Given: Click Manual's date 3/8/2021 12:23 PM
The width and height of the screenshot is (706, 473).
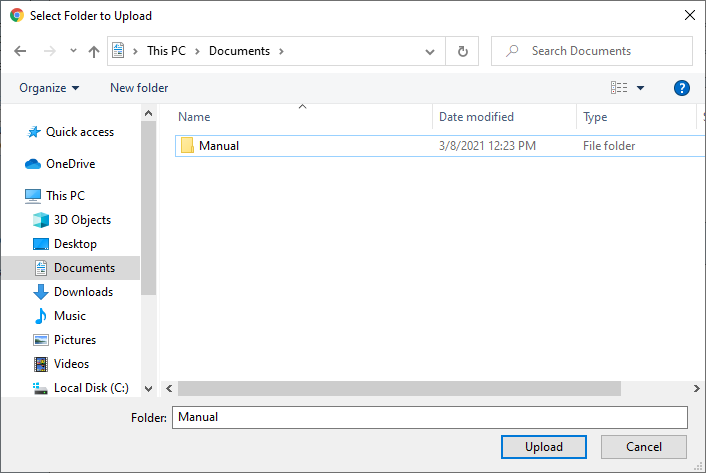Looking at the screenshot, I should point(487,146).
